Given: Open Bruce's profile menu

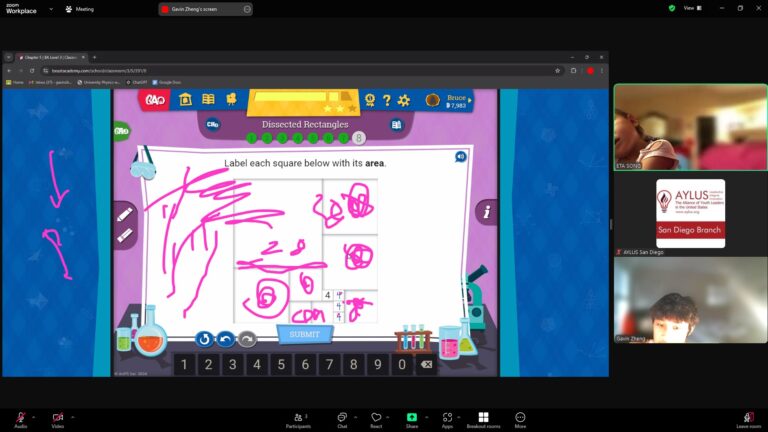Looking at the screenshot, I should tap(448, 101).
